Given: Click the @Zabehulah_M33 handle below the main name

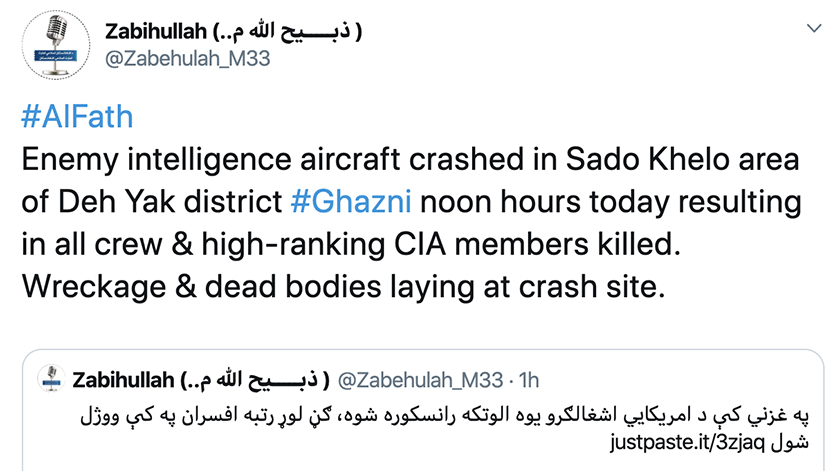Looking at the screenshot, I should (187, 59).
